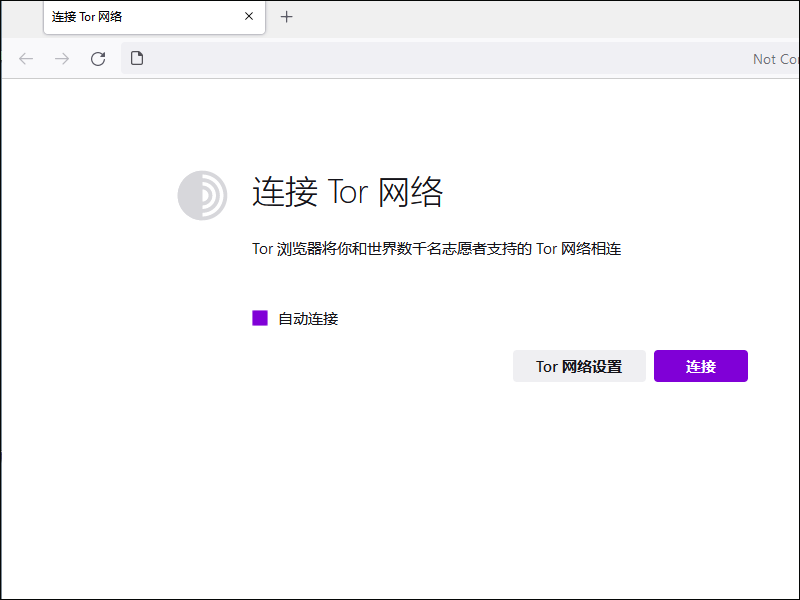Toggle the purple 自动连接 checkbox
The image size is (800, 600).
[x=260, y=318]
